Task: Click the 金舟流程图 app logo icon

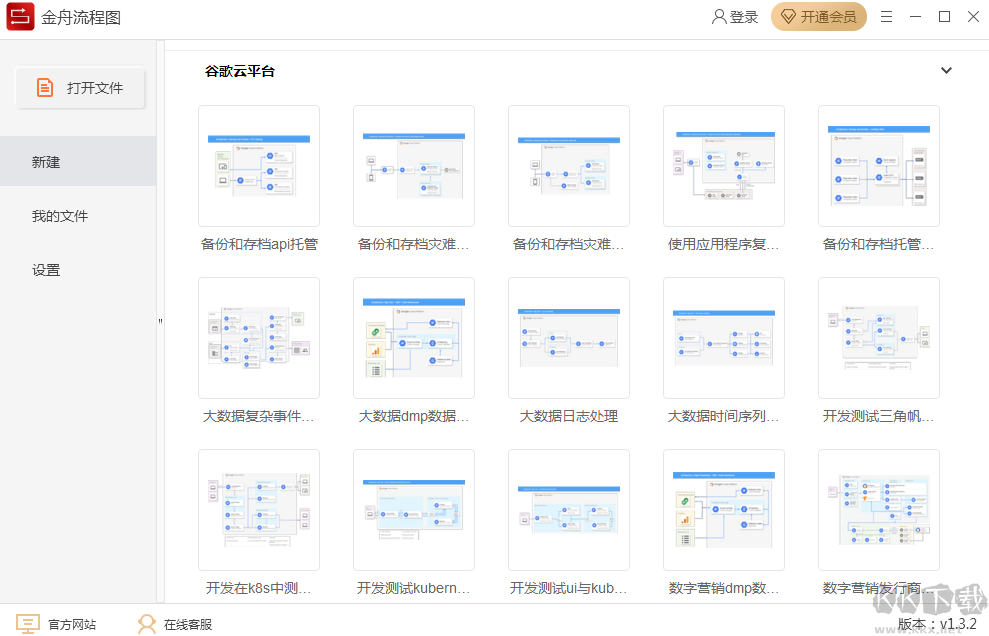Action: (20, 17)
